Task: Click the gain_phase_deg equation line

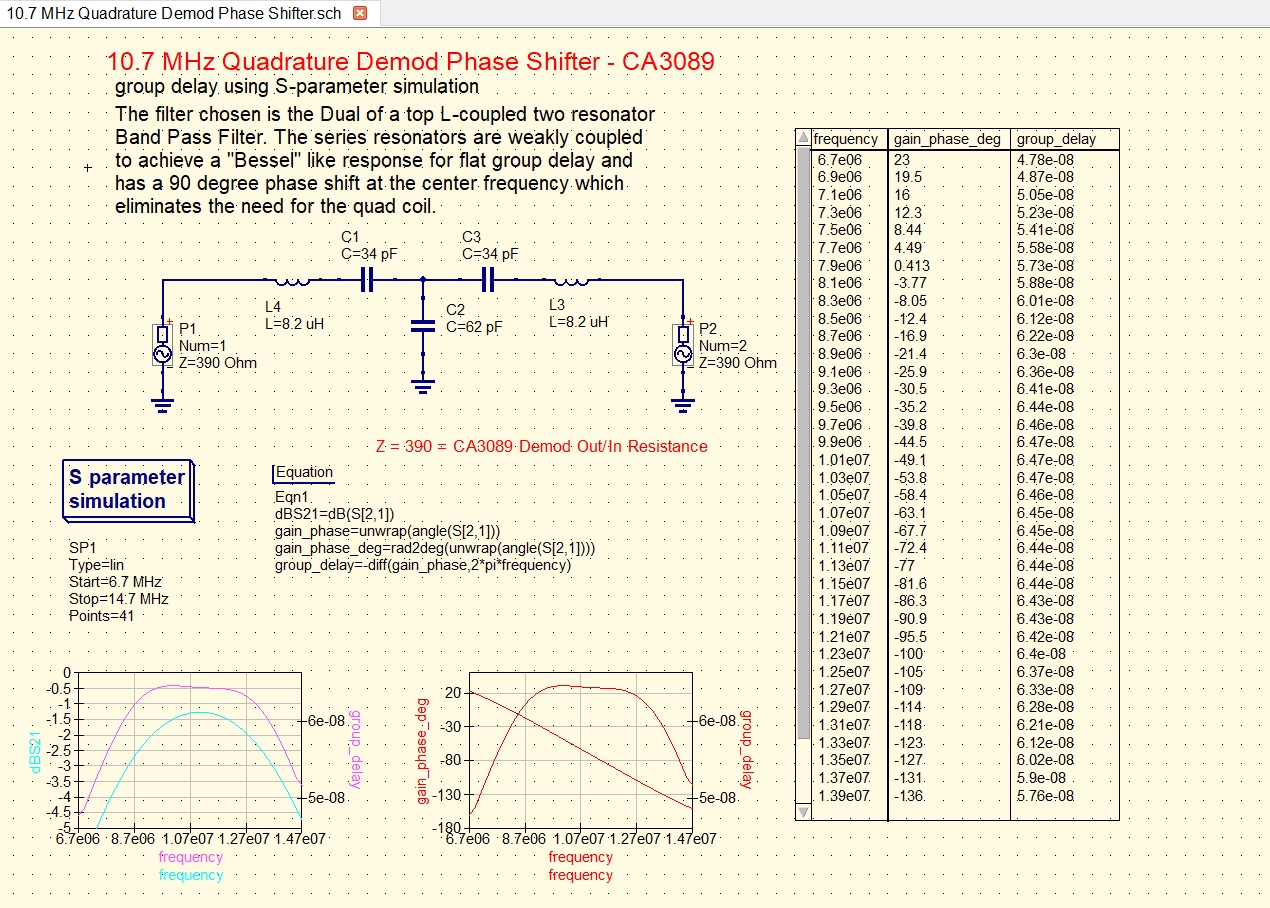Action: pyautogui.click(x=435, y=548)
